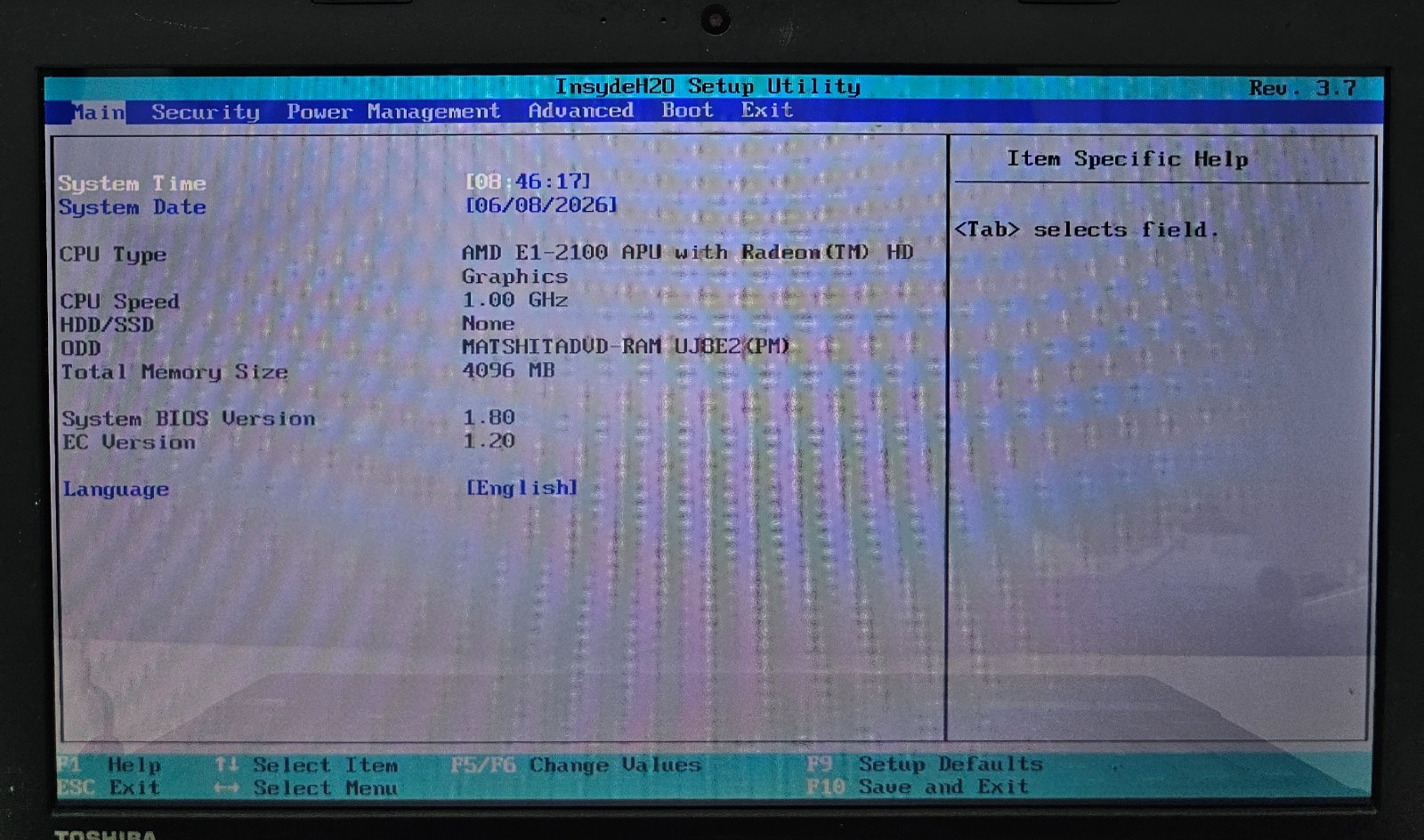This screenshot has width=1424, height=840.
Task: Click the System Time label
Action: click(x=132, y=183)
